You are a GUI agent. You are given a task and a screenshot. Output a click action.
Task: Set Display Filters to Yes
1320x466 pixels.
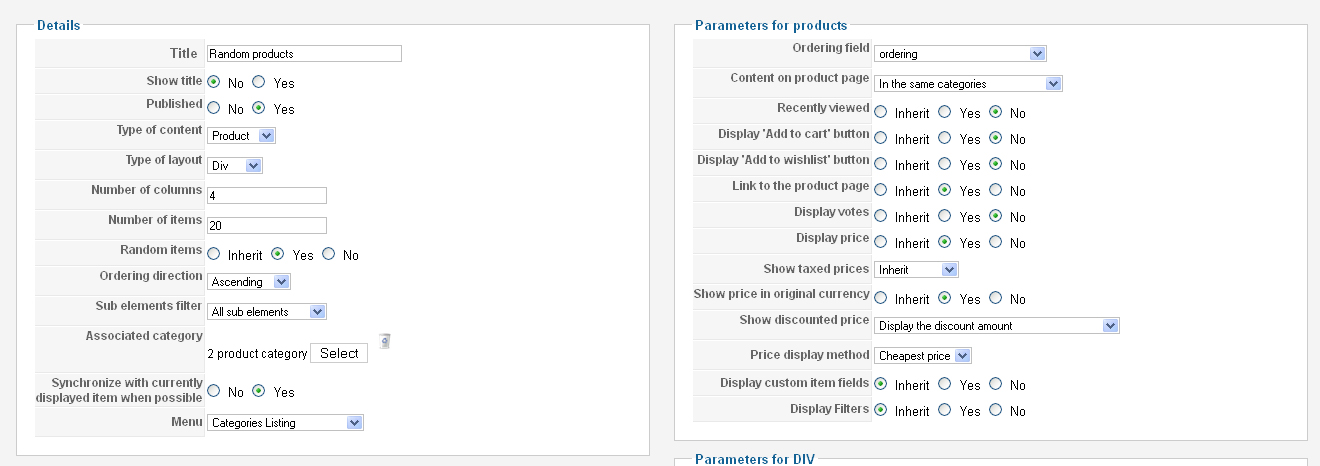click(x=945, y=410)
